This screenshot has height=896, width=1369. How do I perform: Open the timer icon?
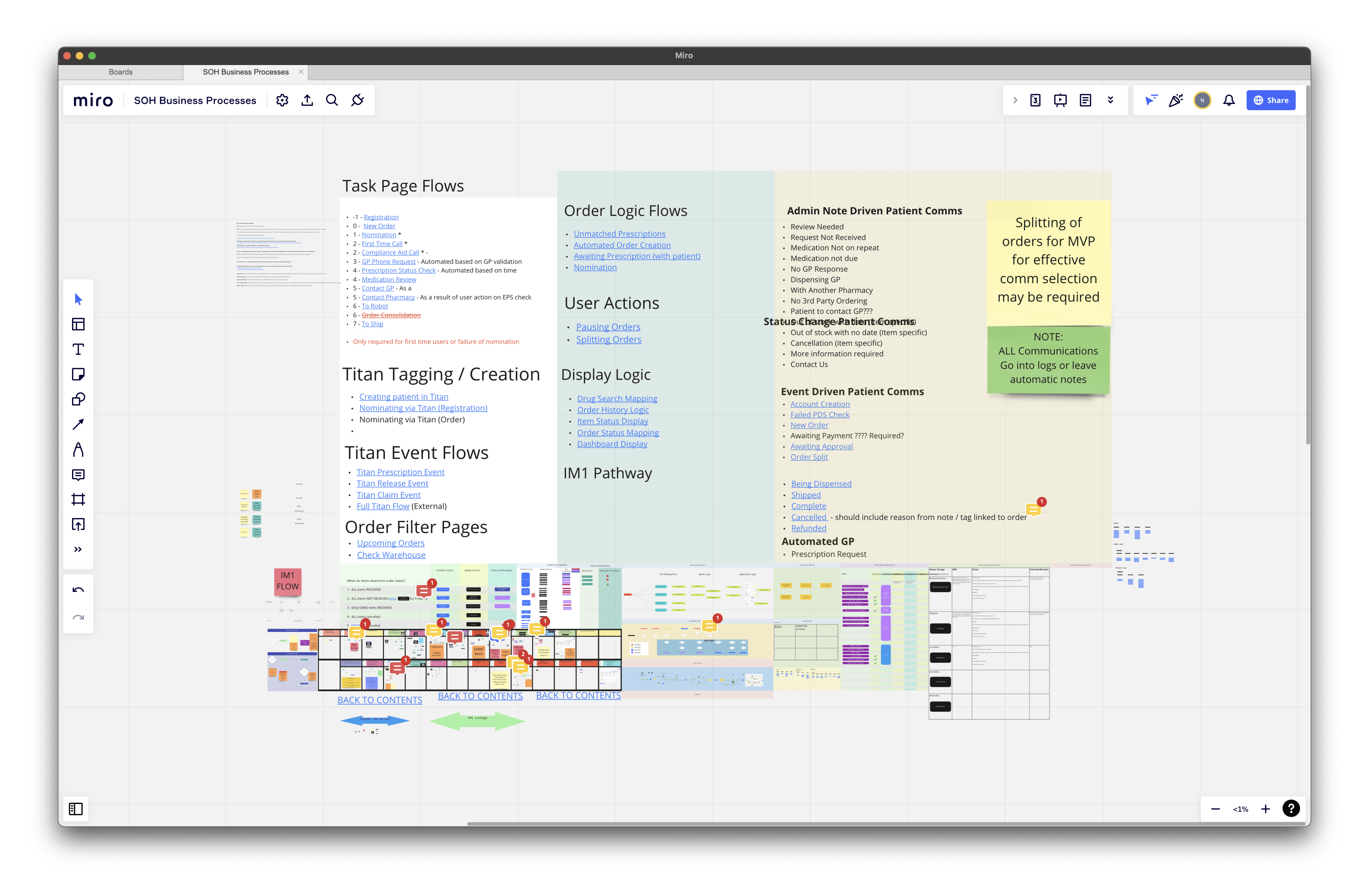tap(1035, 100)
